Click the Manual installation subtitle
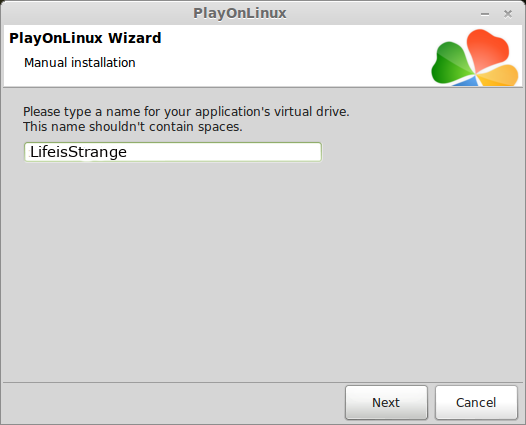Image resolution: width=526 pixels, height=425 pixels. coord(80,63)
